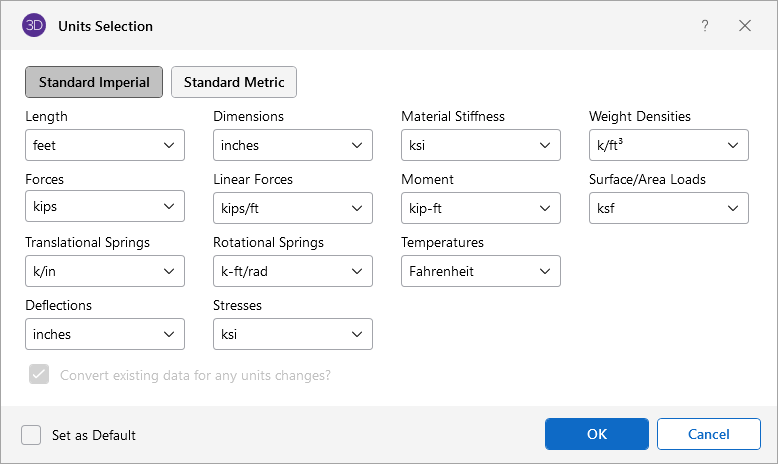Screen dimensions: 778x464
Task: Change the Moment units dropdown
Action: coord(481,208)
